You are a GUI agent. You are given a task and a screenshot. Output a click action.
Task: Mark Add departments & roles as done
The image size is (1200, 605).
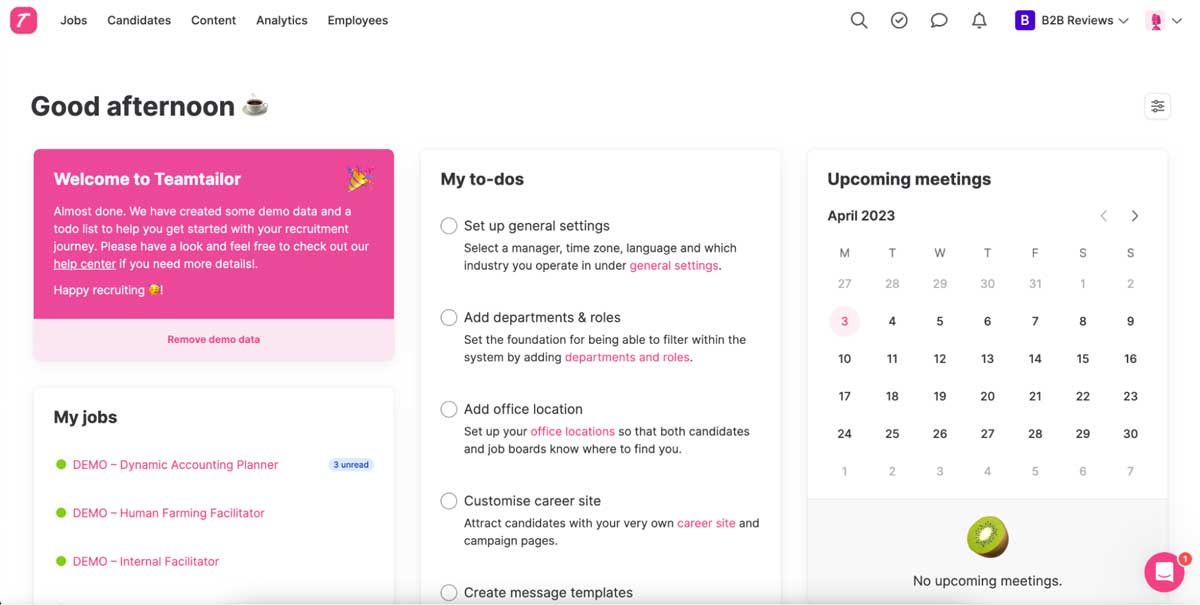(448, 317)
